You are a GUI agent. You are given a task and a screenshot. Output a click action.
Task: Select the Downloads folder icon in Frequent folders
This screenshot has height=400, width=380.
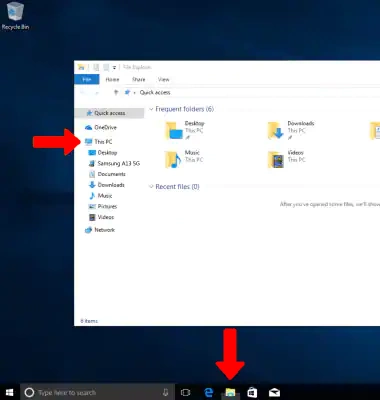[x=276, y=130]
